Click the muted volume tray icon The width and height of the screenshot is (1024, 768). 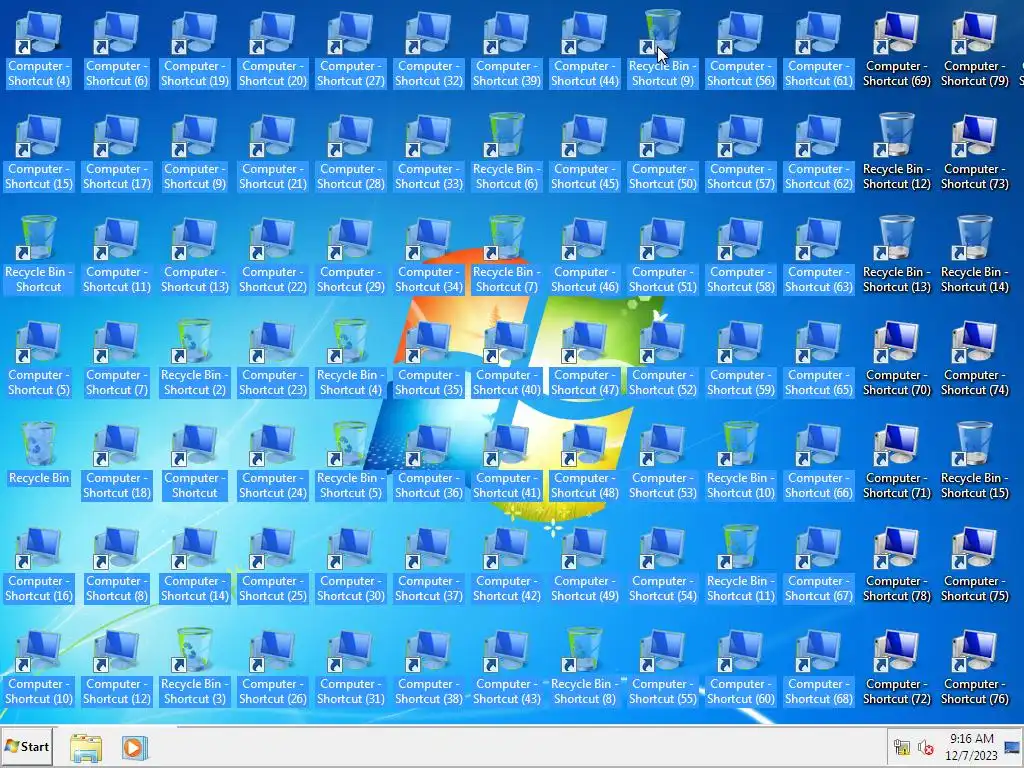925,747
